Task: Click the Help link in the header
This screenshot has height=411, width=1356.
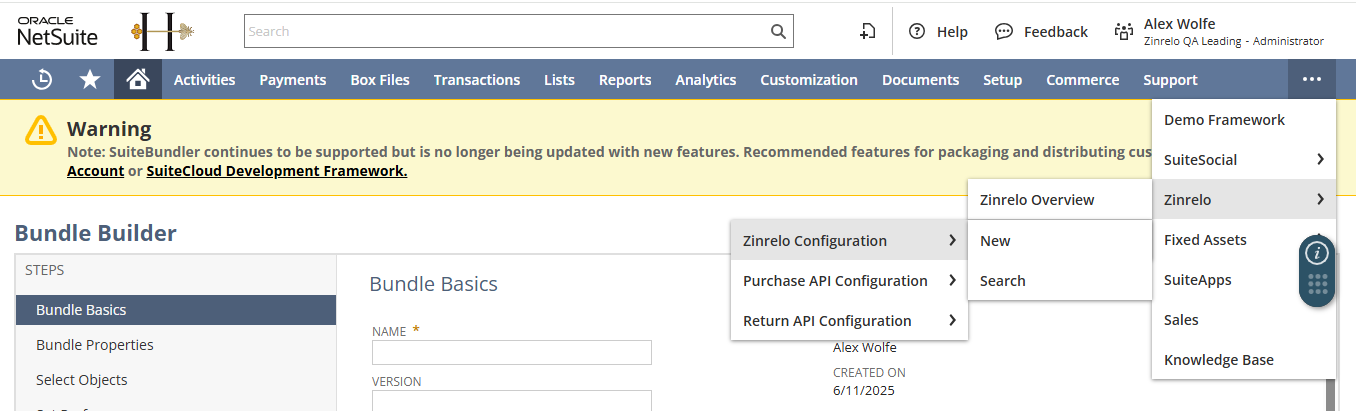Action: click(952, 32)
